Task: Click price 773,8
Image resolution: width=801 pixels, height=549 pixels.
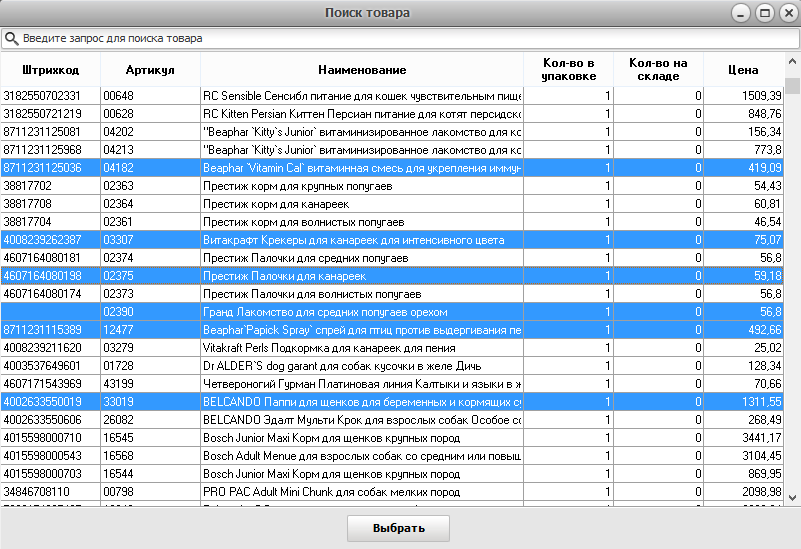Action: point(768,150)
